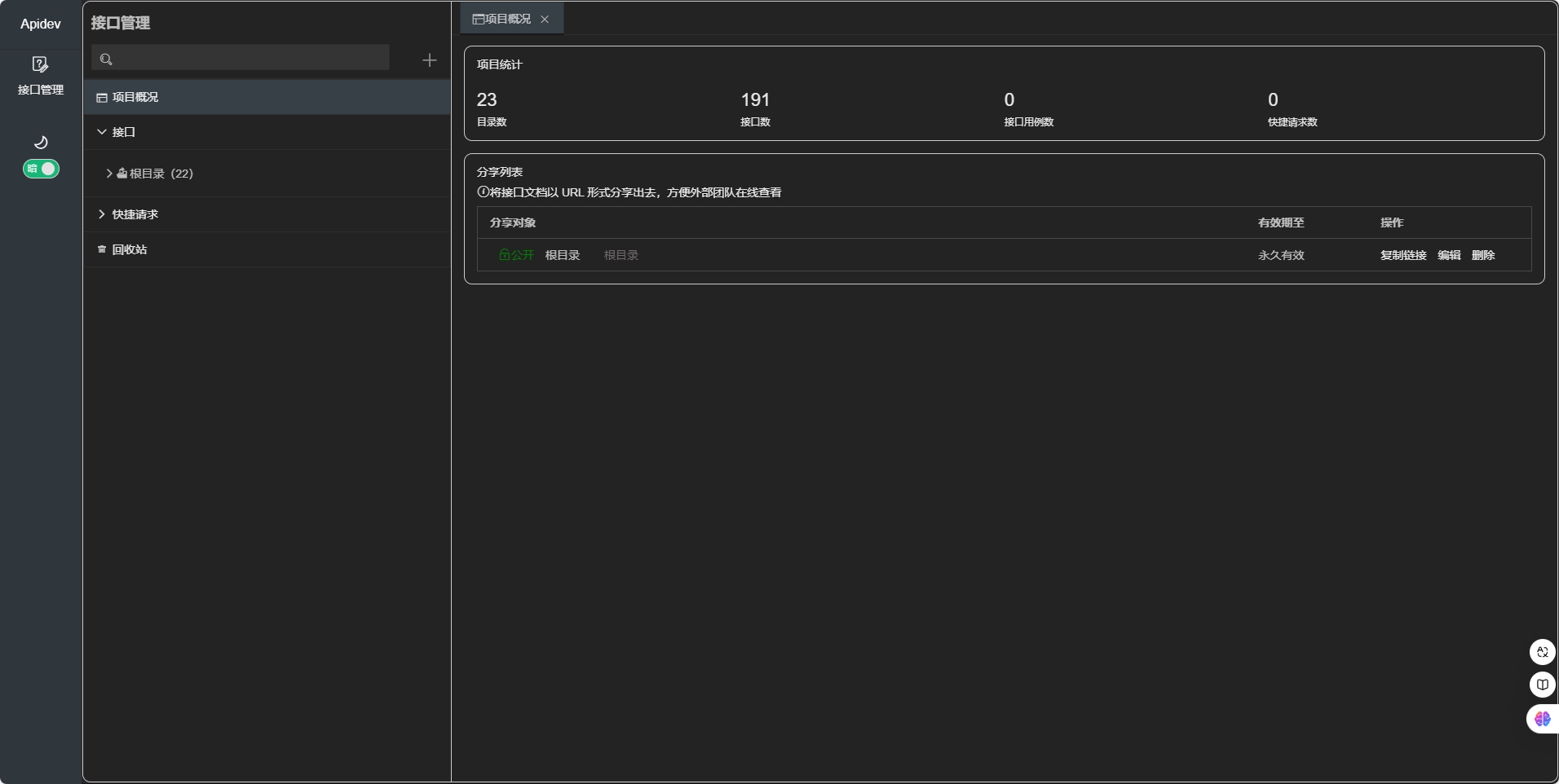
Task: Open the book documentation floating button
Action: coord(1542,685)
